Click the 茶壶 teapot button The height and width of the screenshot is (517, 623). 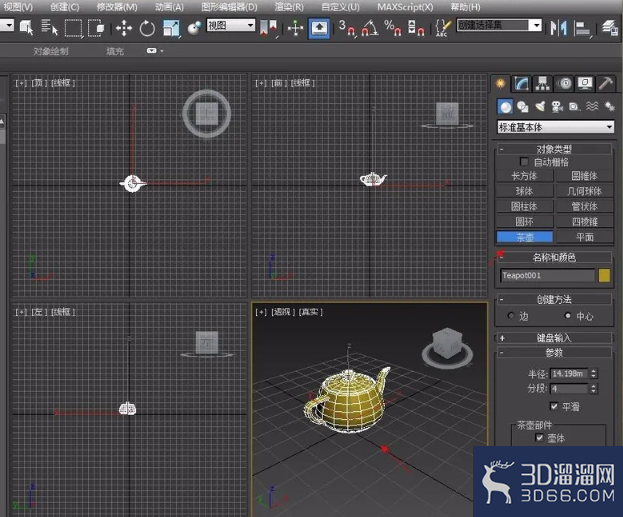tap(524, 237)
